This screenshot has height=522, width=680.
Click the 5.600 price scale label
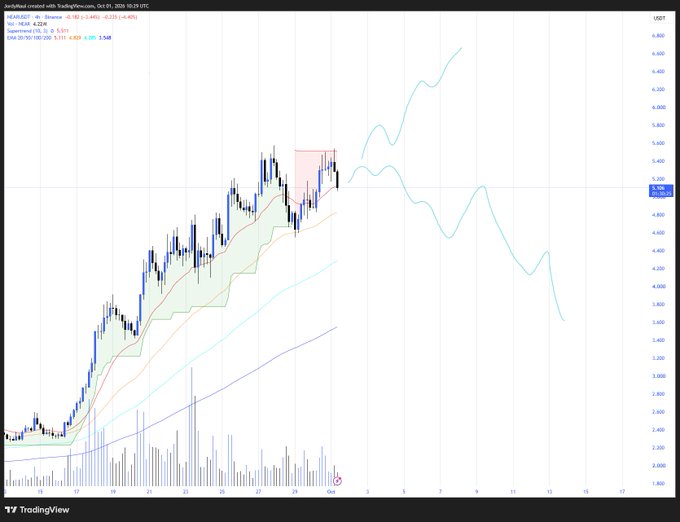point(658,143)
